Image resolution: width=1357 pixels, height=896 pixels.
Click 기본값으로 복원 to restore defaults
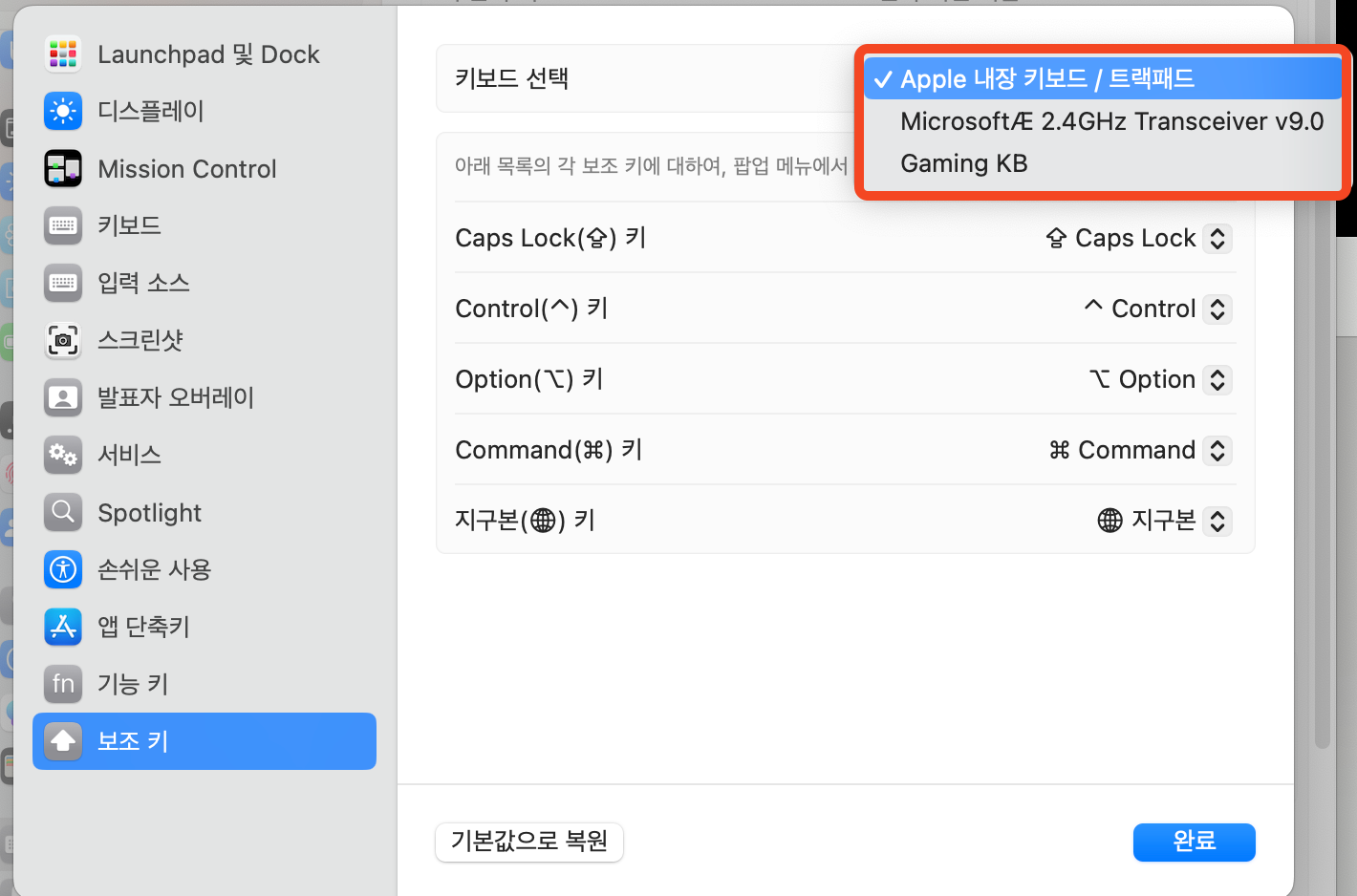[x=528, y=842]
